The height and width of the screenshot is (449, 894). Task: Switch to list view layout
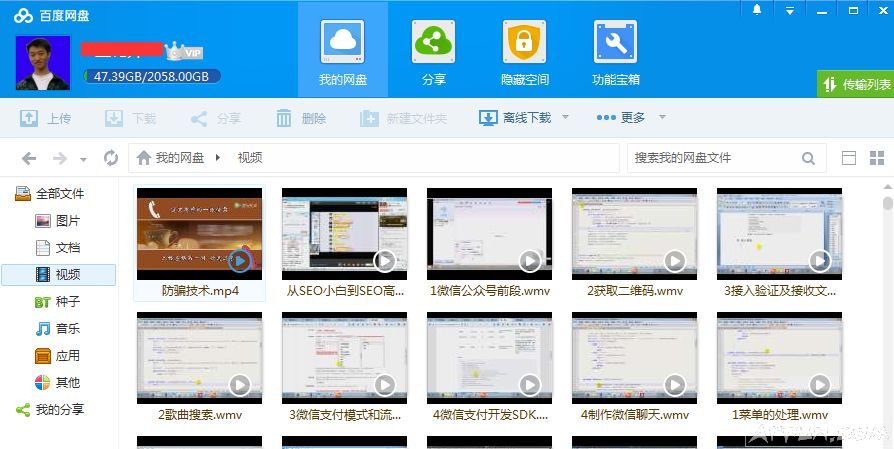point(849,158)
